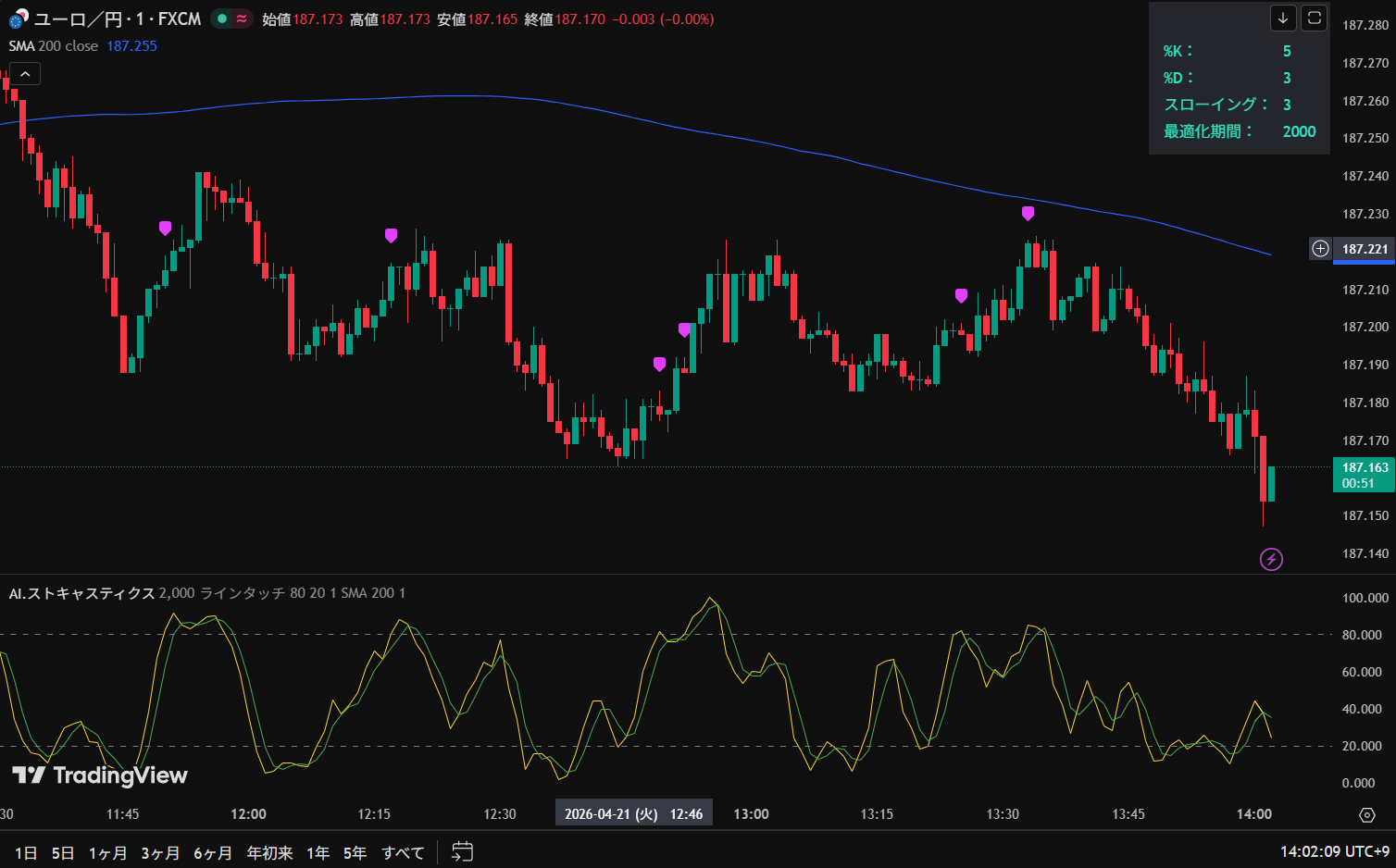
Task: Click the plus icon beside 187.221 price
Action: point(1320,249)
